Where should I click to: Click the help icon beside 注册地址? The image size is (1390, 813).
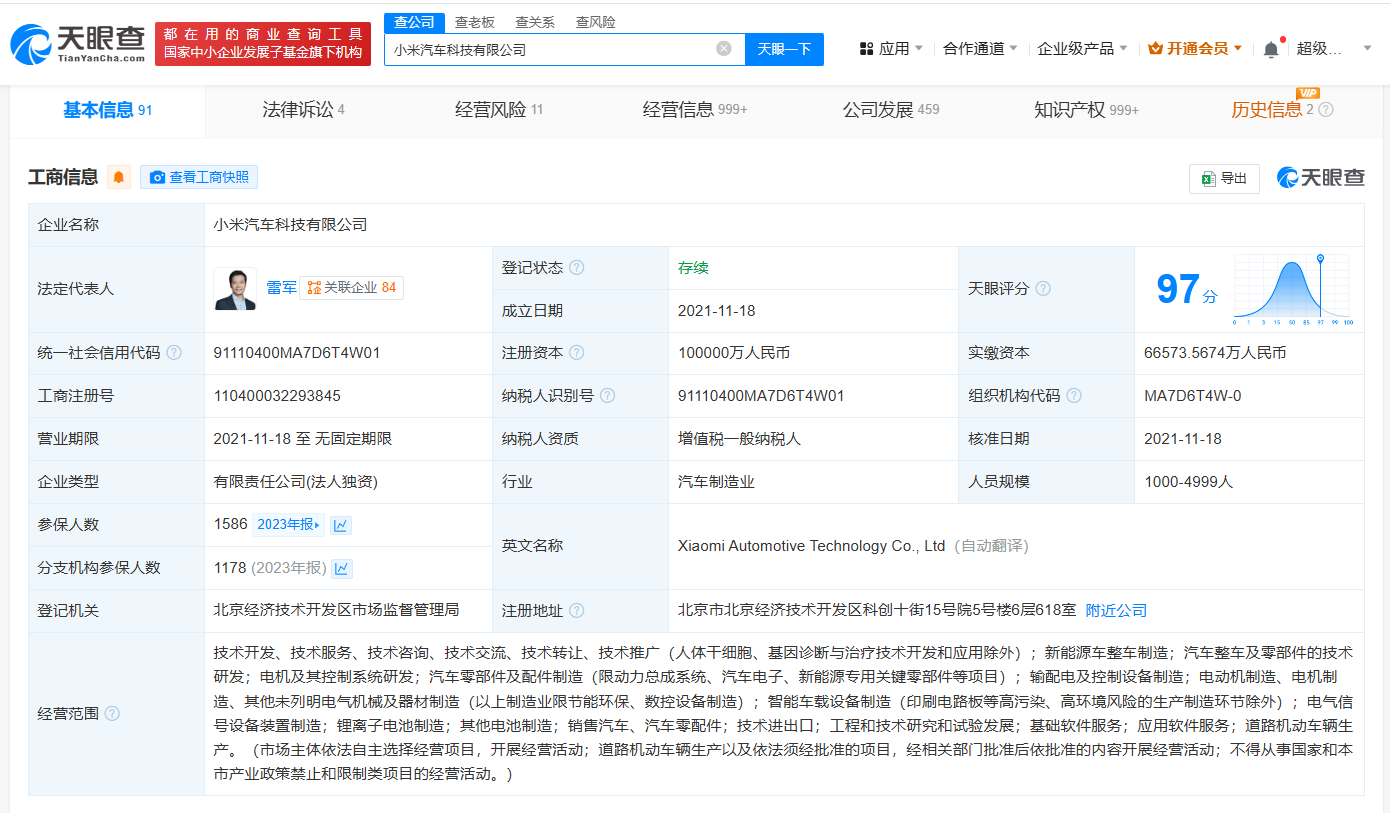coord(576,611)
